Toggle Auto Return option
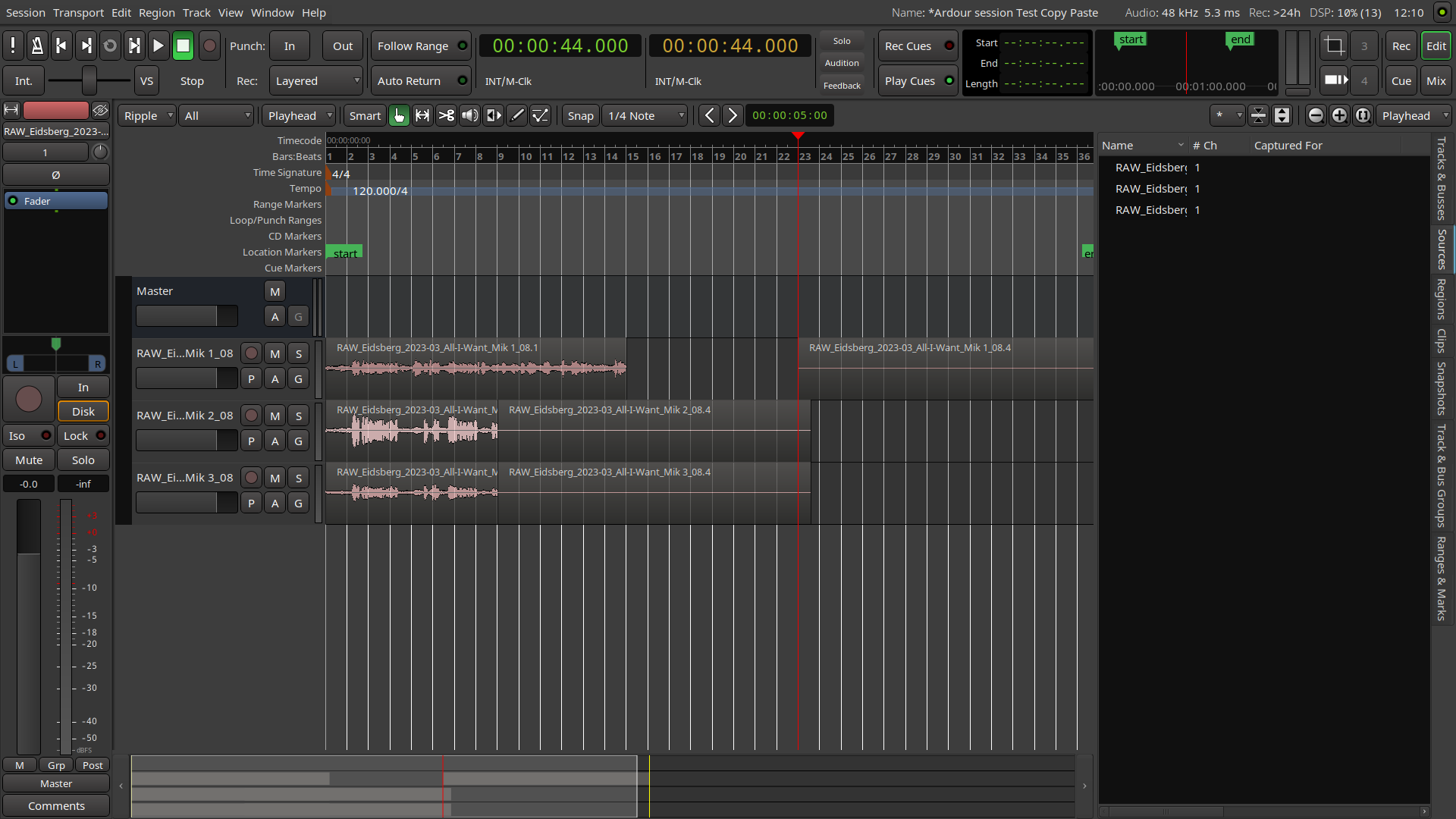 [421, 80]
